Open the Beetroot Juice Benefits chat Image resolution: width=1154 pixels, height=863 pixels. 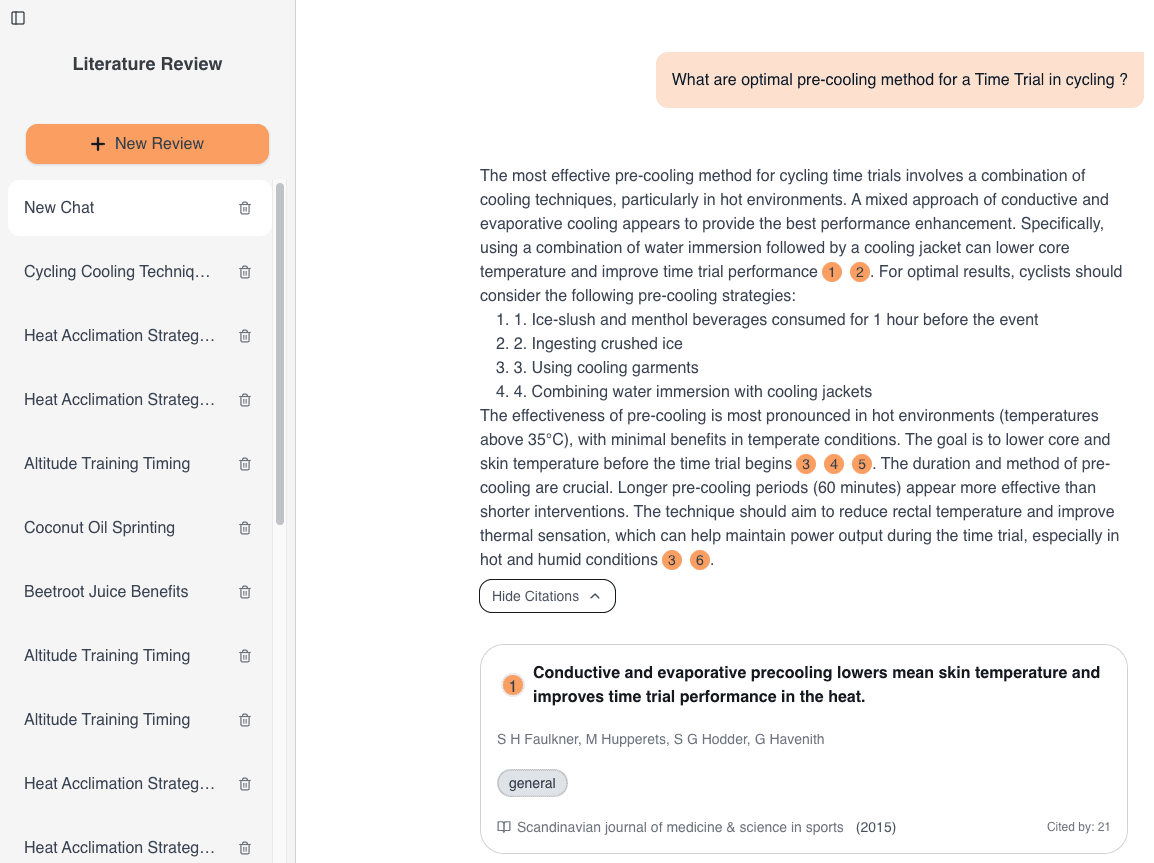tap(106, 592)
